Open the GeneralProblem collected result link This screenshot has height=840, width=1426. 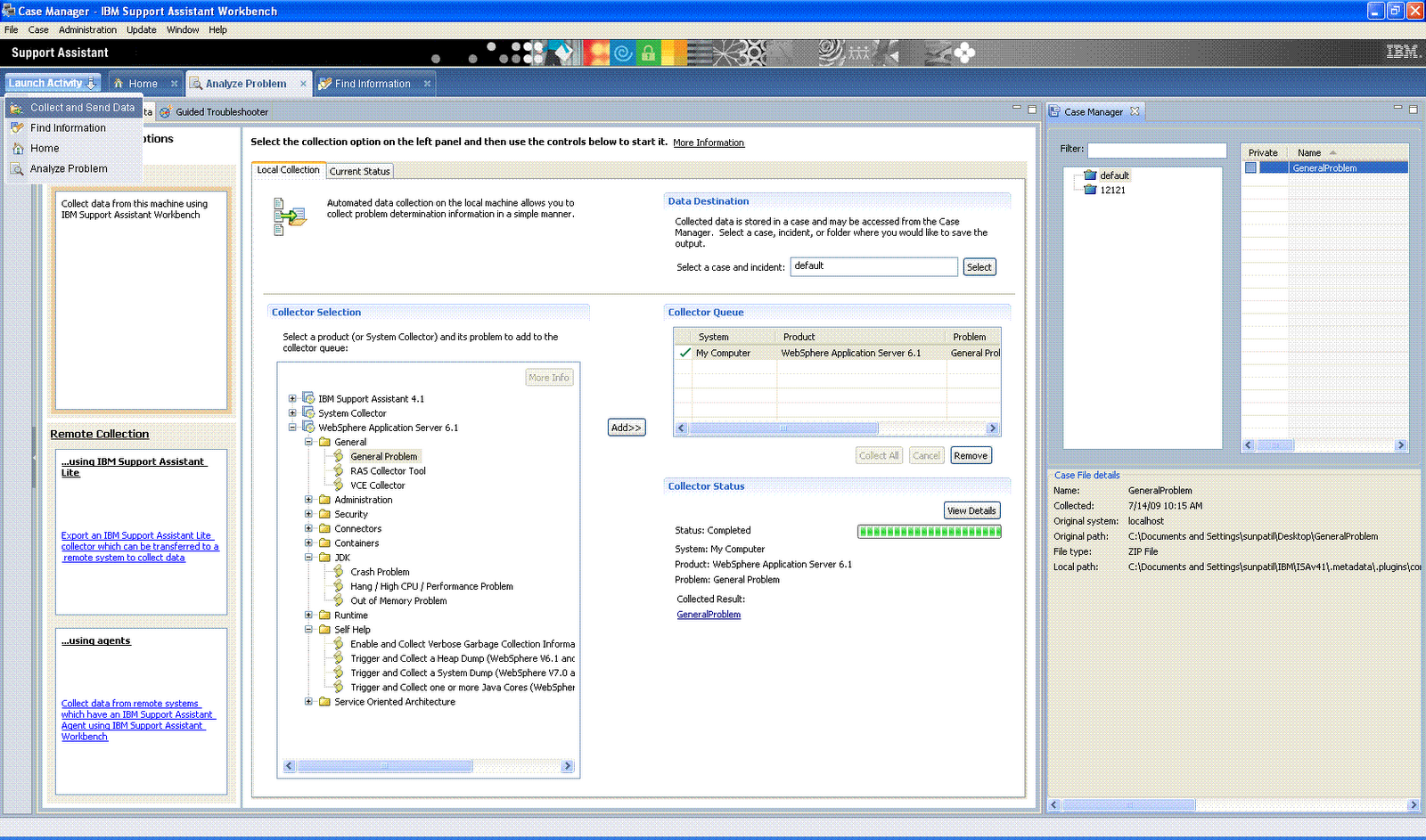coord(709,615)
